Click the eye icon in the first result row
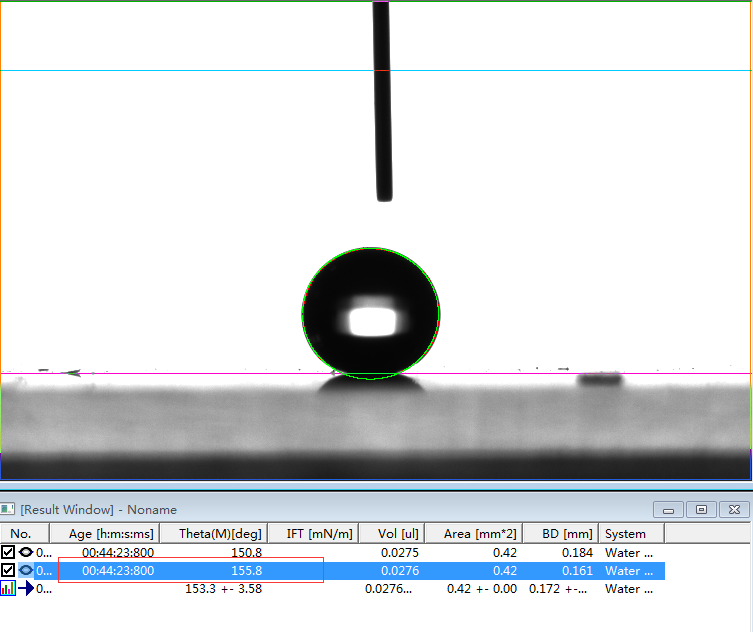This screenshot has height=632, width=753. tap(26, 552)
